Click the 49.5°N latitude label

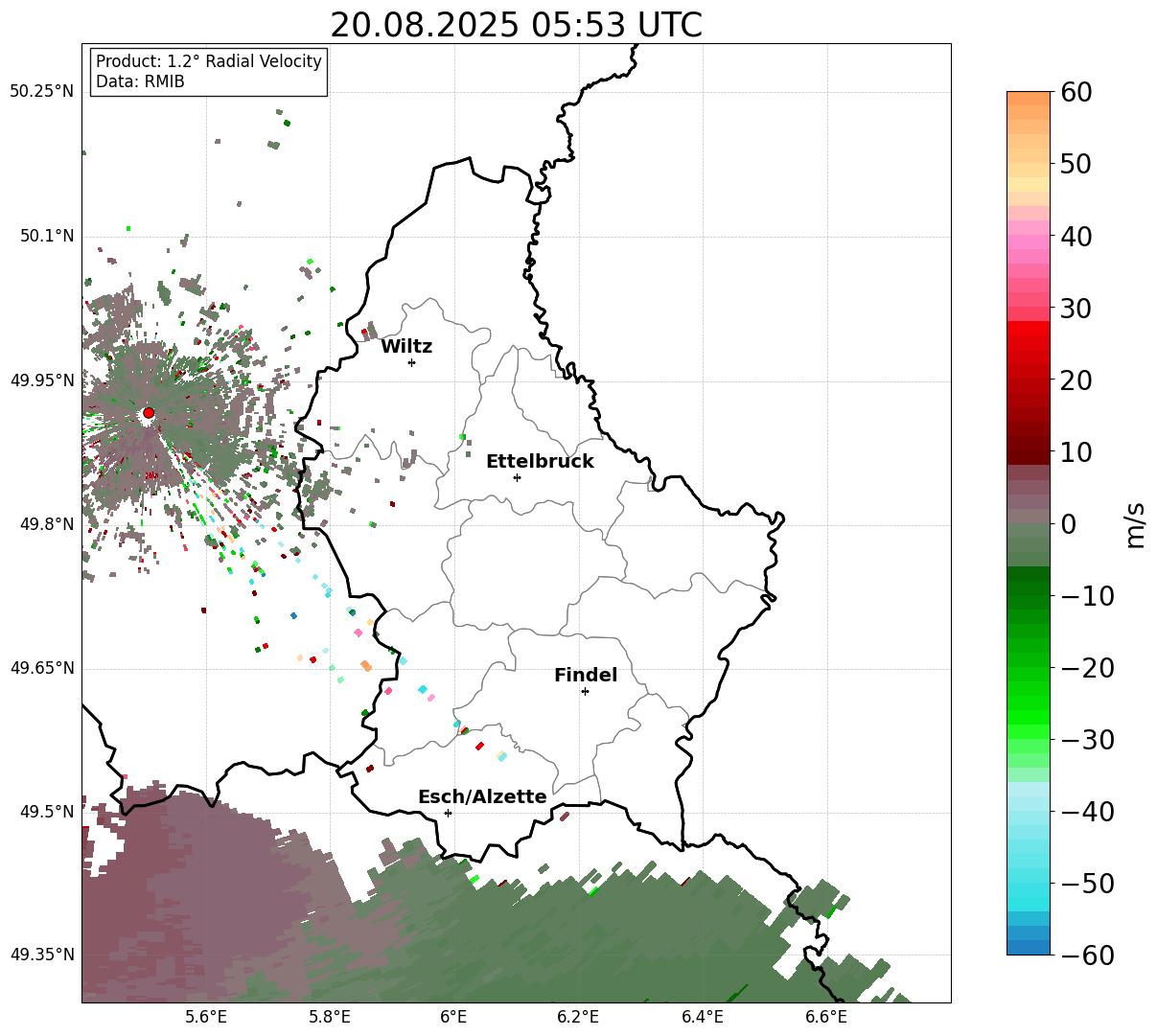(x=47, y=812)
